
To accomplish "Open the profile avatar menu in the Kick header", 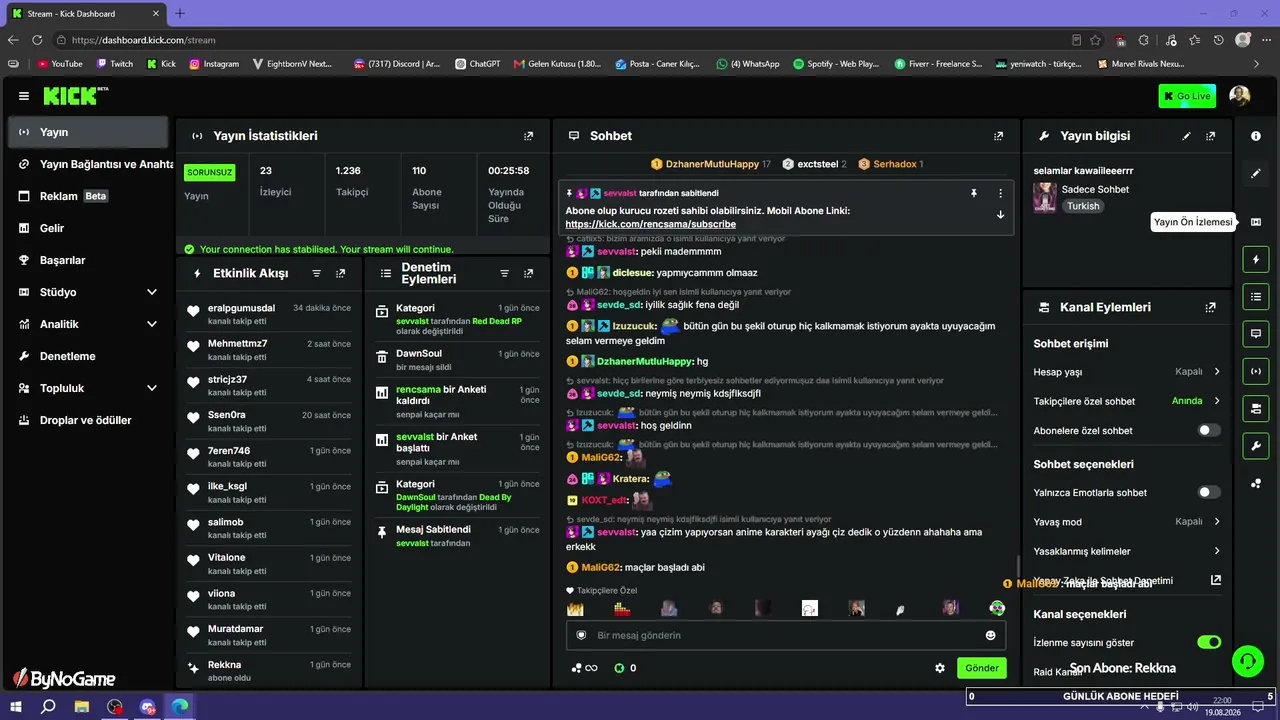I will click(1240, 96).
